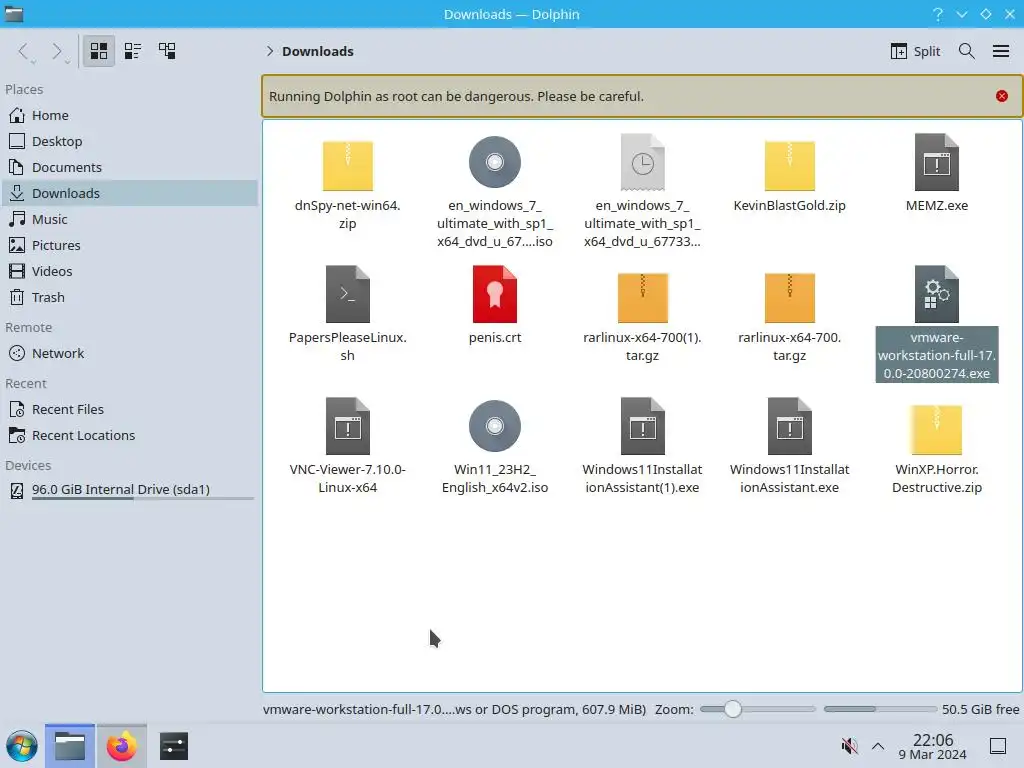Click the highlighted vmware-workstation file name label
This screenshot has height=768, width=1024.
click(x=936, y=355)
